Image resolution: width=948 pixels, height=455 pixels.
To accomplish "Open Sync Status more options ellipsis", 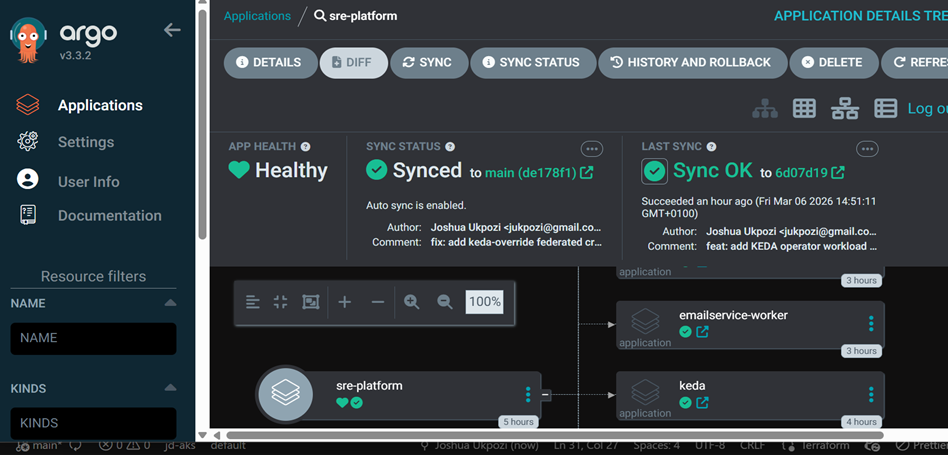I will coord(591,149).
